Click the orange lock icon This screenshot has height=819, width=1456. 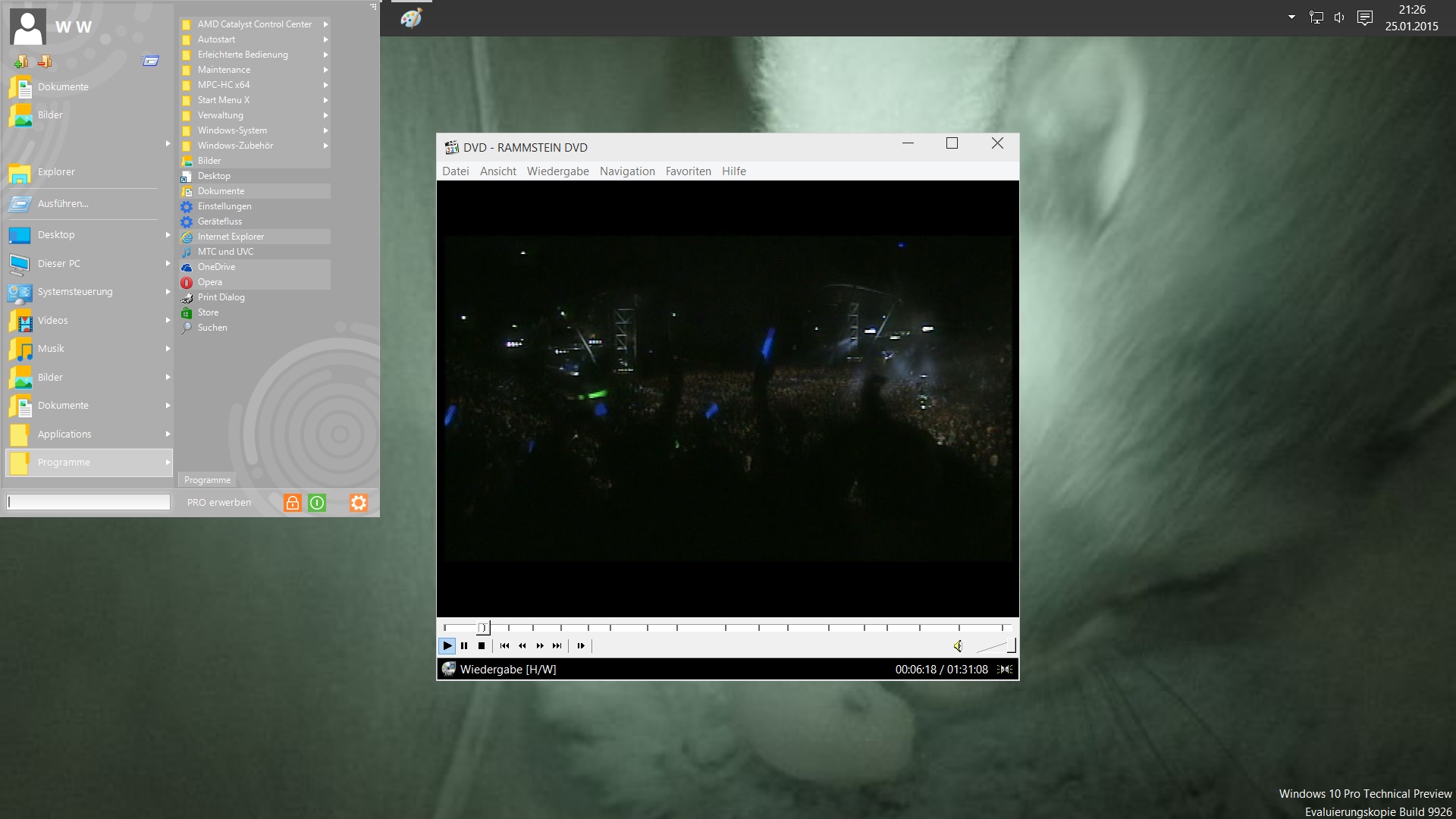[x=292, y=503]
